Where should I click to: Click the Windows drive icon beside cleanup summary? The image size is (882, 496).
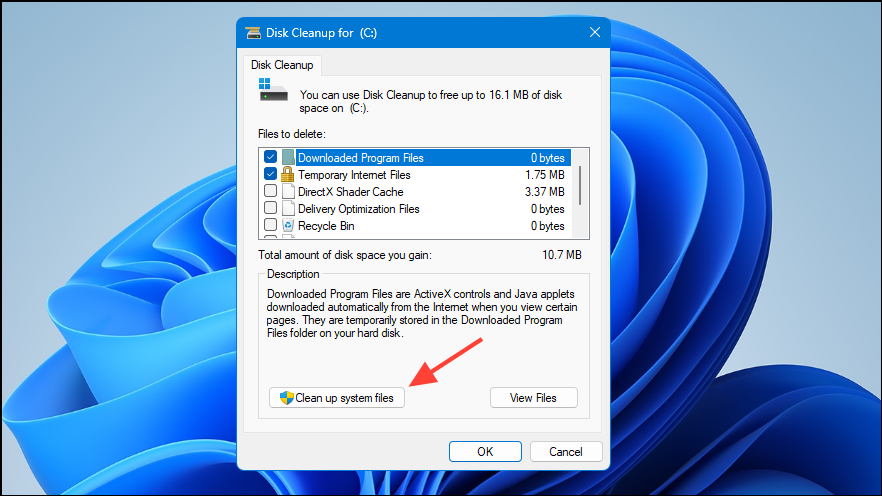click(x=273, y=90)
